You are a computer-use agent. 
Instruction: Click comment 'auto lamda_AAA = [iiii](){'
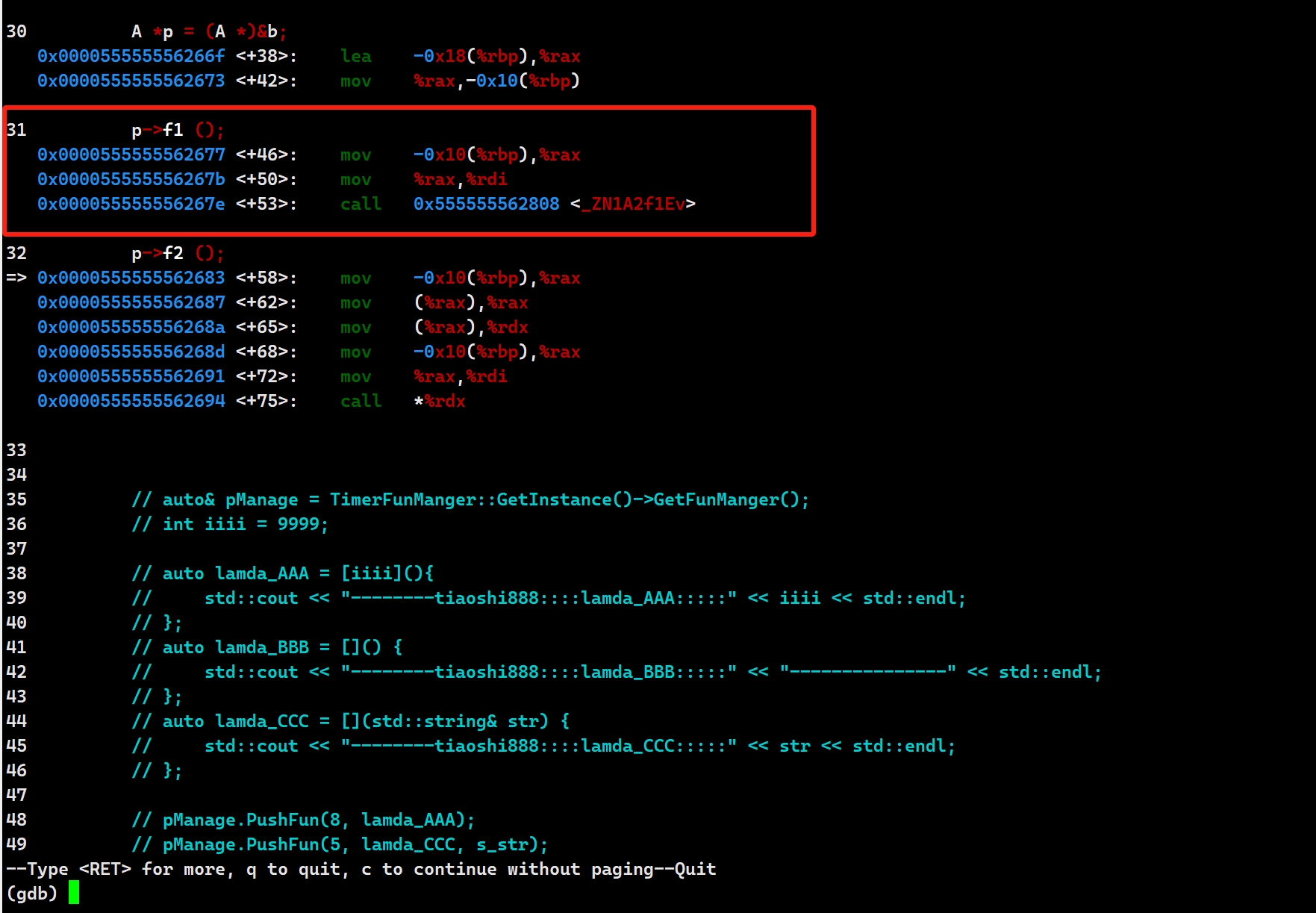coord(283,573)
